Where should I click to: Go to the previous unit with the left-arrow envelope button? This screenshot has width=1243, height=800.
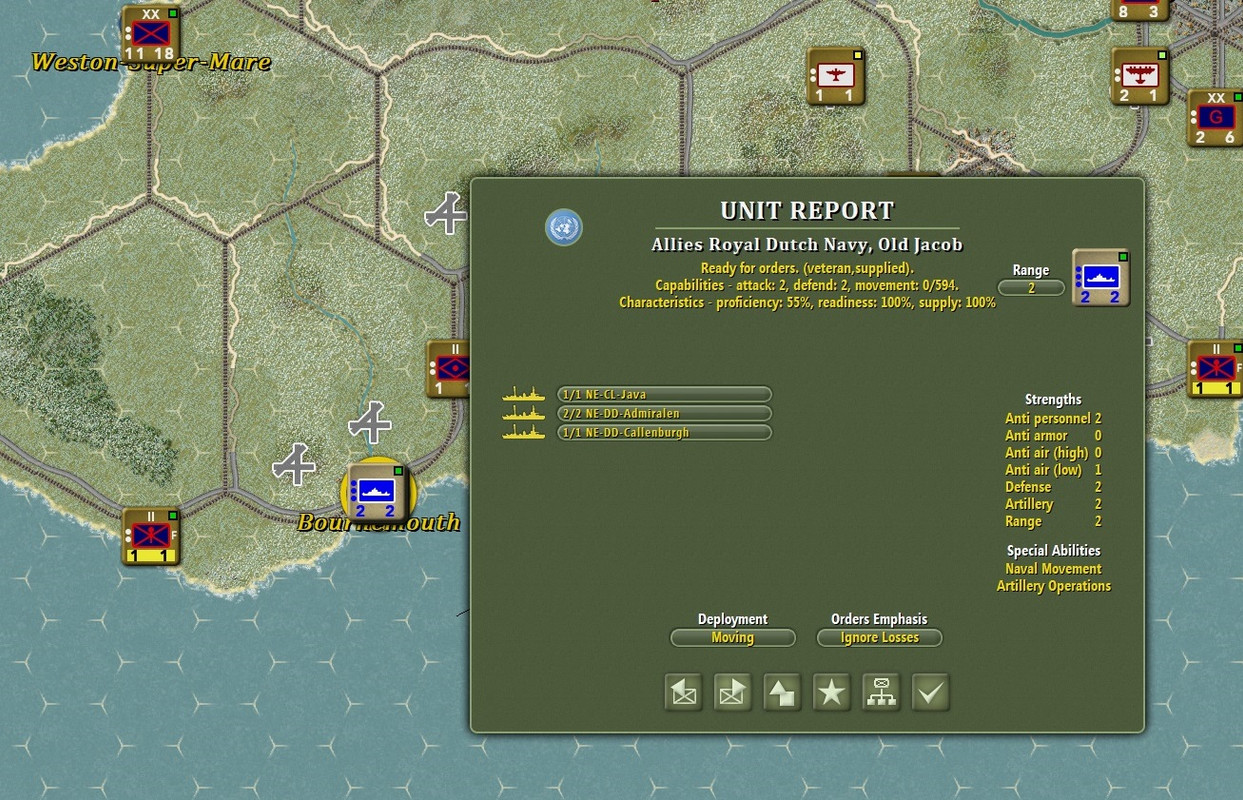[685, 692]
